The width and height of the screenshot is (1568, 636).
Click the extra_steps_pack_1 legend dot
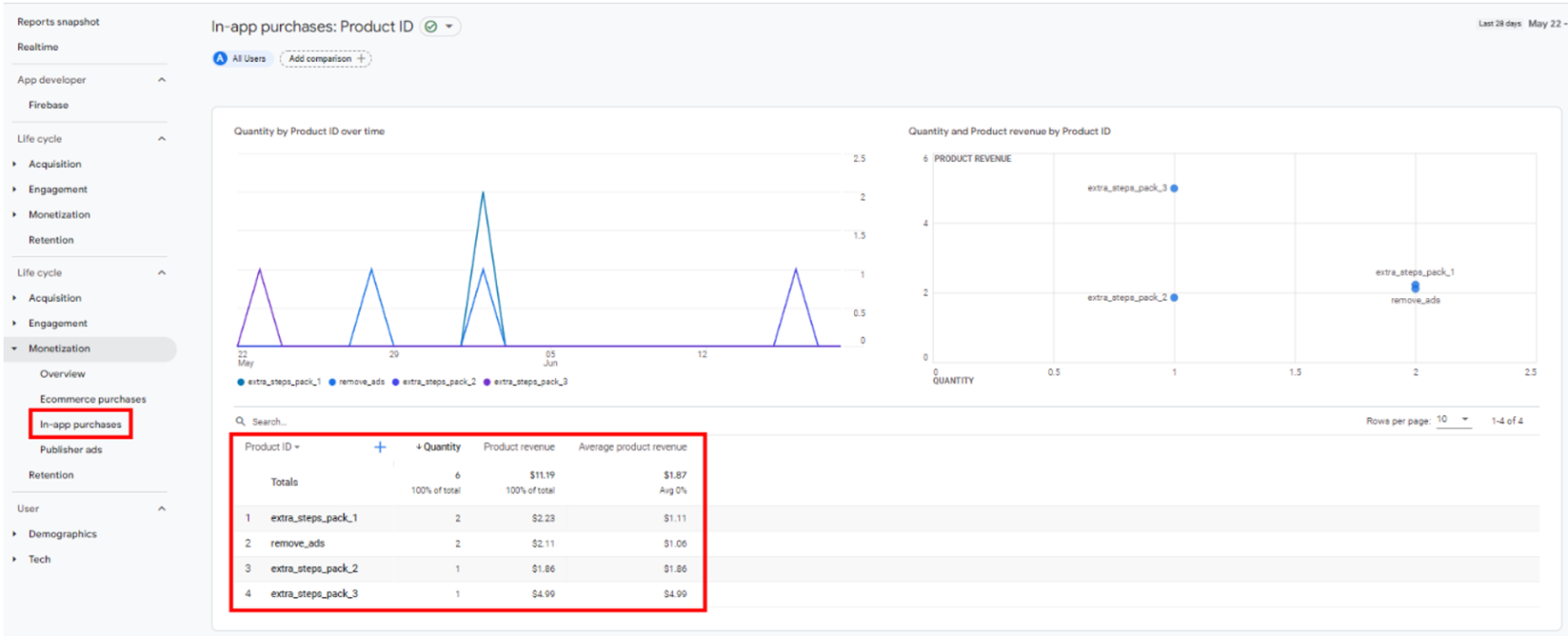pos(241,382)
